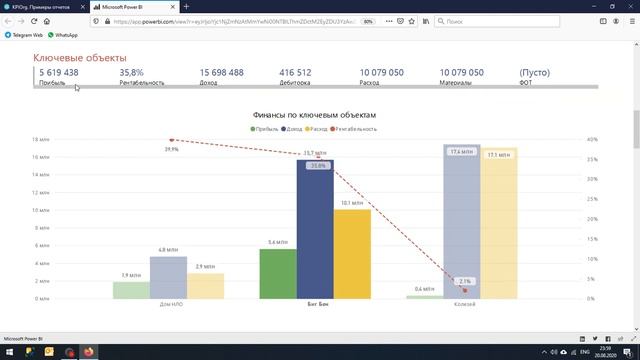The image size is (640, 360).
Task: Go forward to the next page in the browser
Action: coord(21,21)
